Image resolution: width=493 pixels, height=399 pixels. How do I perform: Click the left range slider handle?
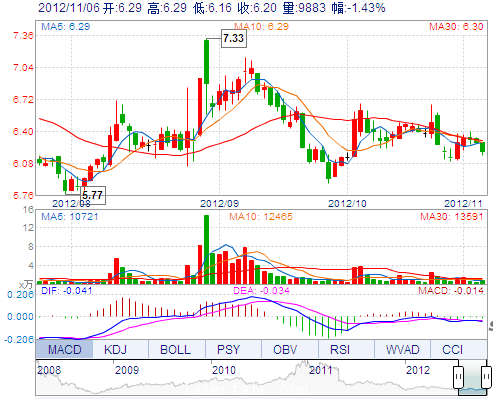click(459, 377)
